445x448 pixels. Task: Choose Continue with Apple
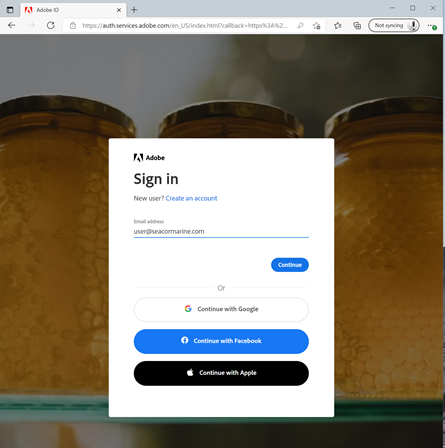[221, 373]
